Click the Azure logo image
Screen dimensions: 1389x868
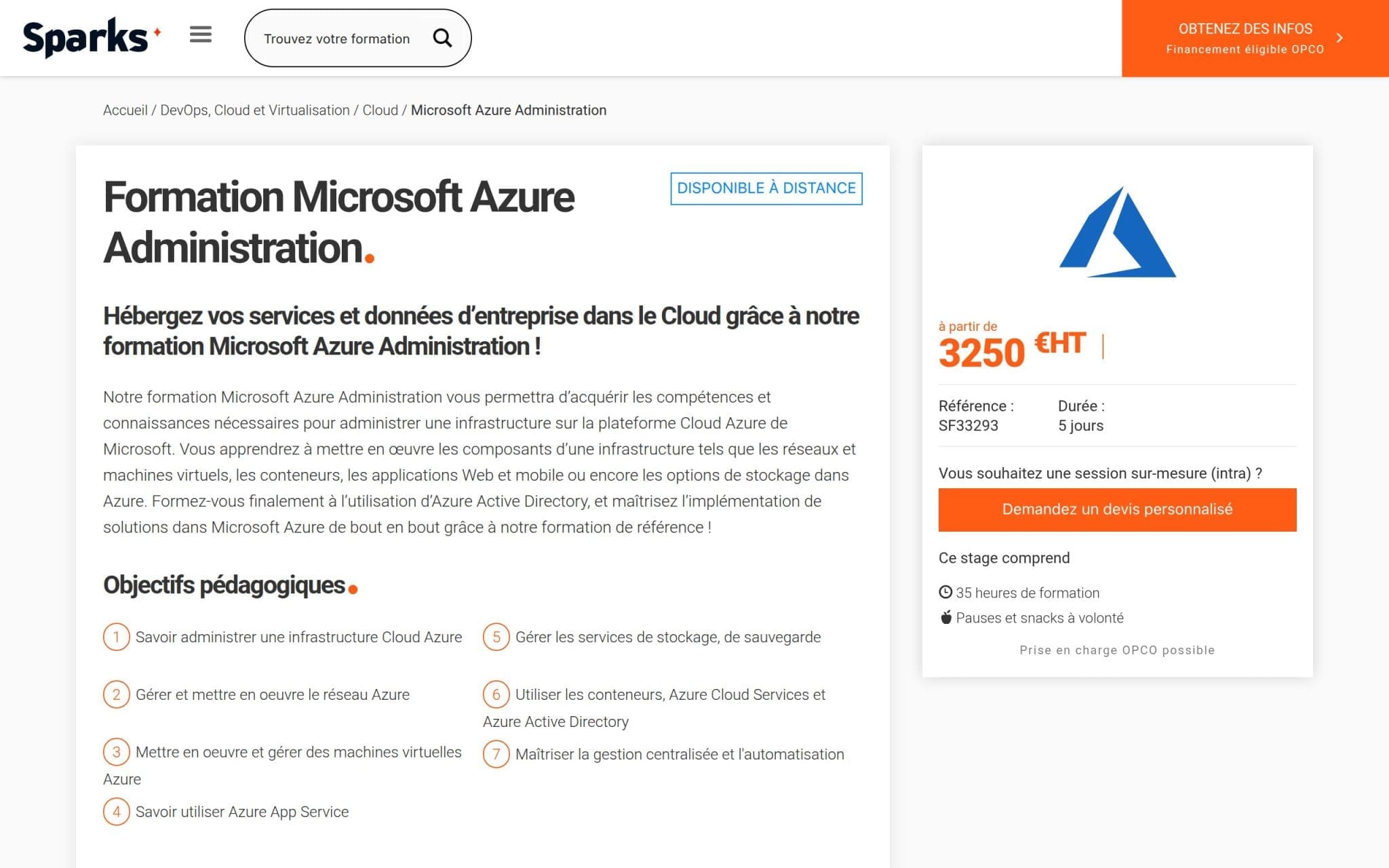click(x=1118, y=232)
